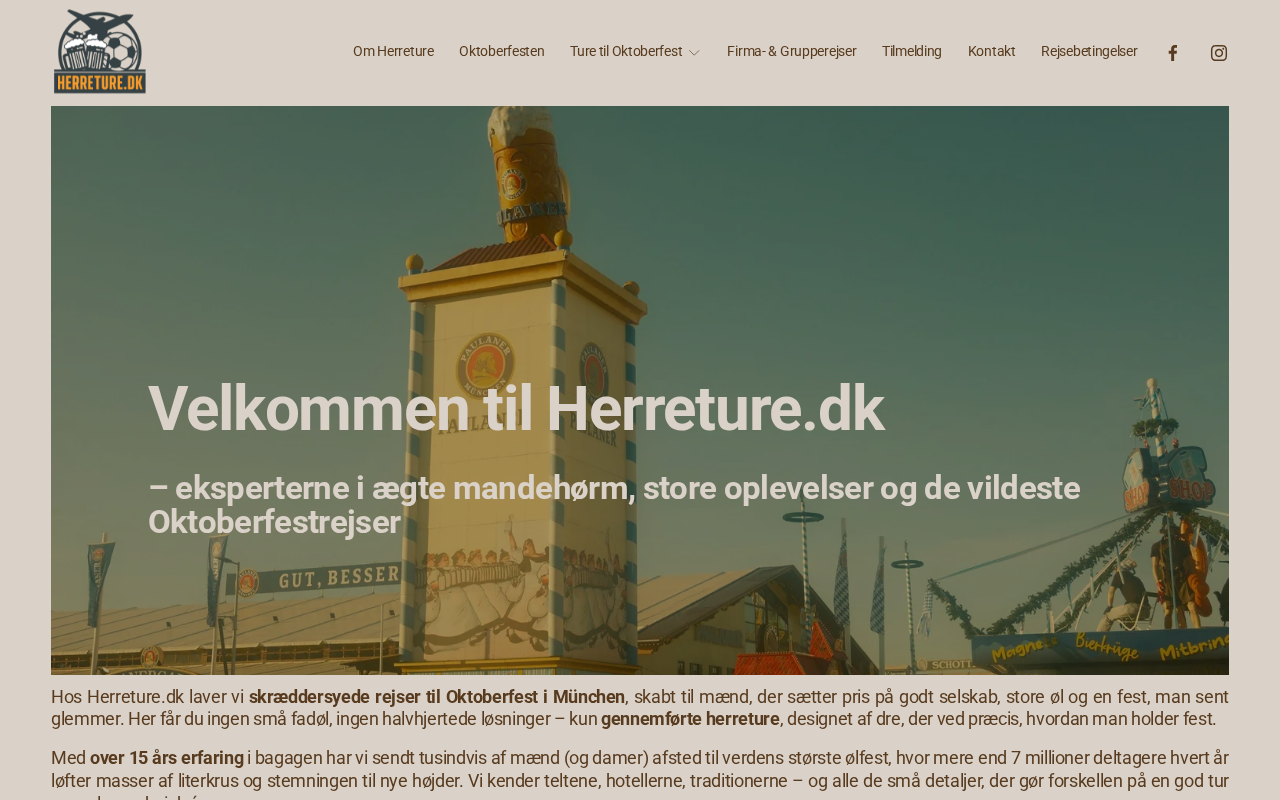Go to the Oktoberfesten page
Screen dimensions: 1280x800
click(502, 51)
